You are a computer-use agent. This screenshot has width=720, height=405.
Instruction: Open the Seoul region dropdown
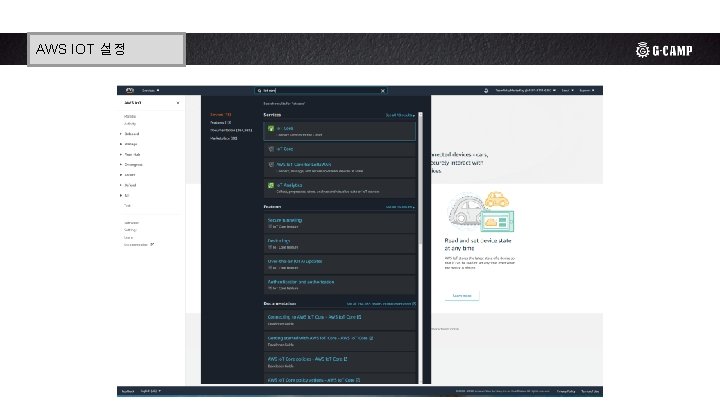click(x=568, y=90)
